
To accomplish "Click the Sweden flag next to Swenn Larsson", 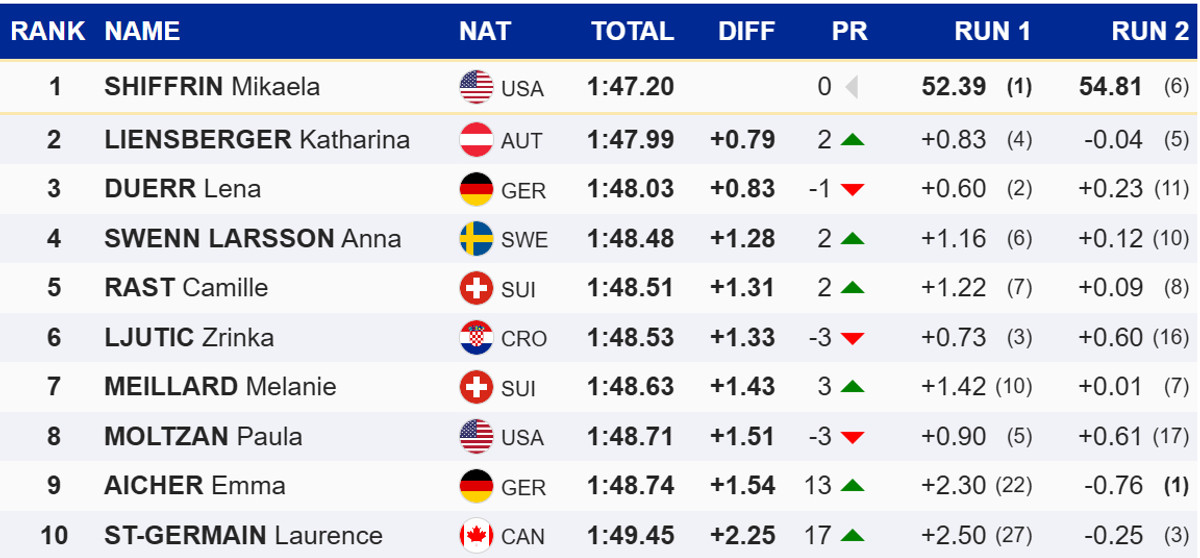I will point(476,239).
